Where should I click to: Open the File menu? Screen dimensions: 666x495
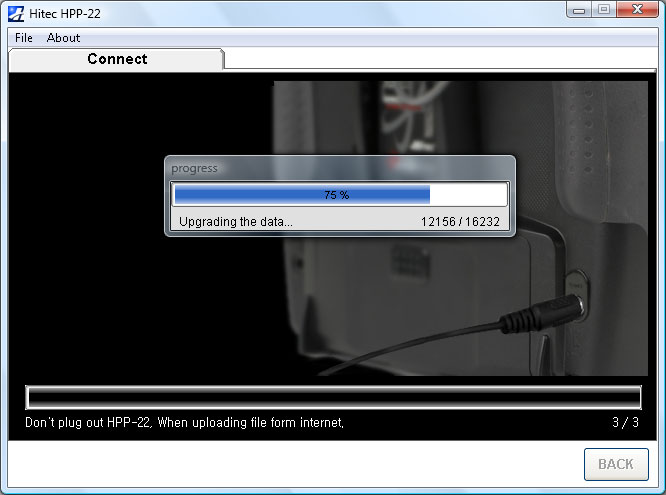point(23,38)
